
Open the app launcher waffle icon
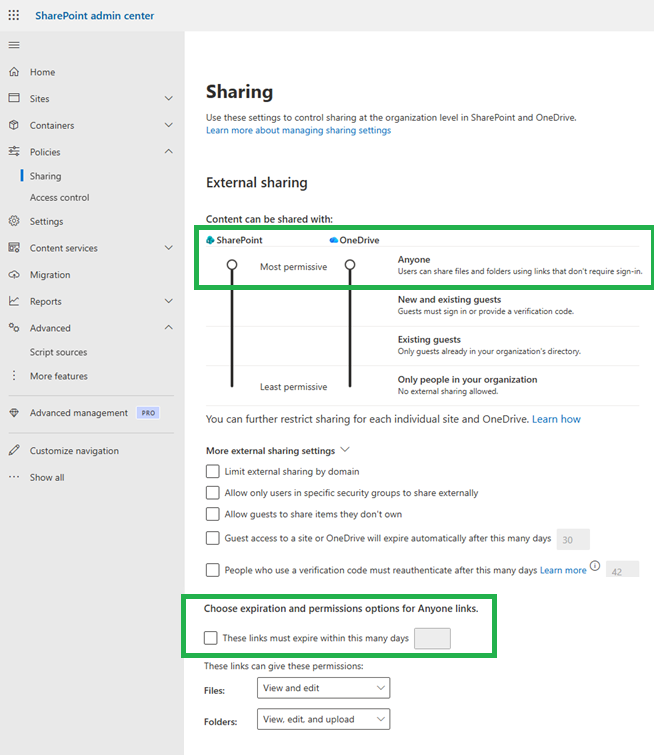point(14,15)
